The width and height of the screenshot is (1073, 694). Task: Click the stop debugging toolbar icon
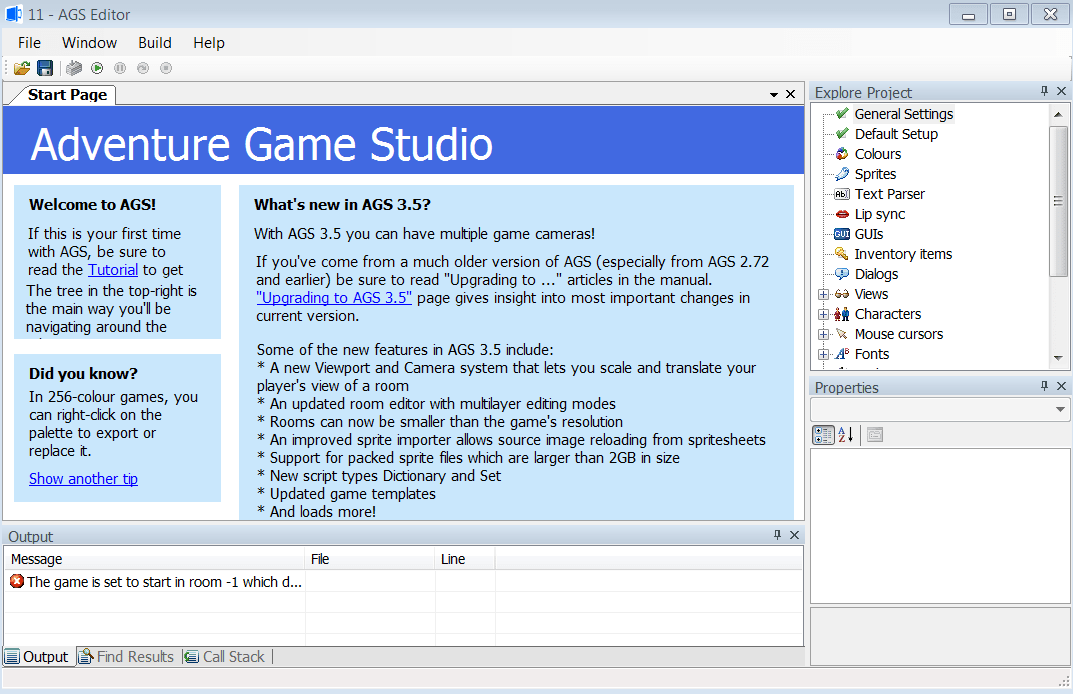click(x=166, y=68)
